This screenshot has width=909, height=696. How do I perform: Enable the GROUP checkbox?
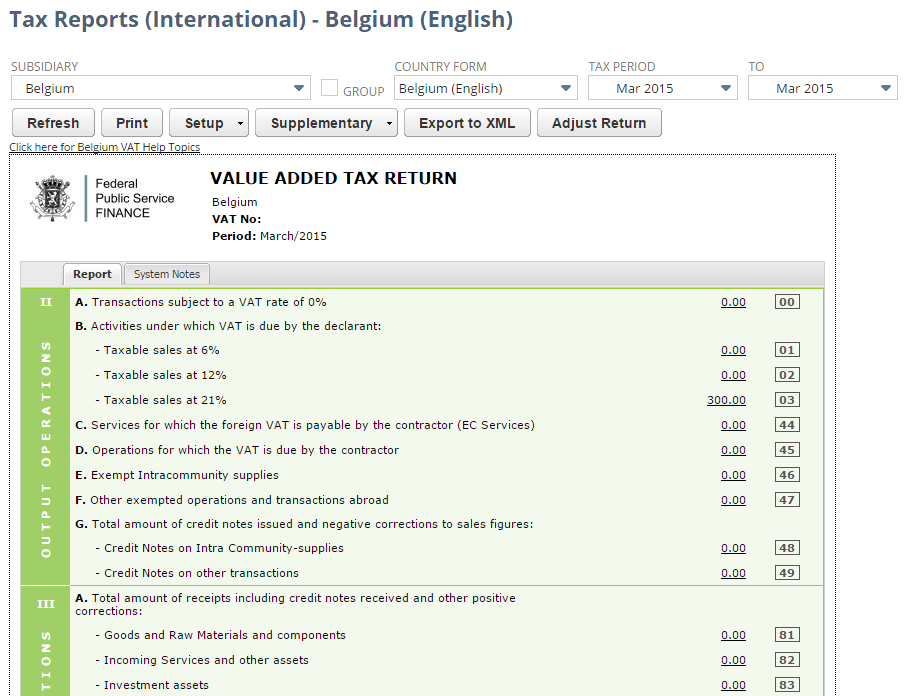tap(328, 88)
